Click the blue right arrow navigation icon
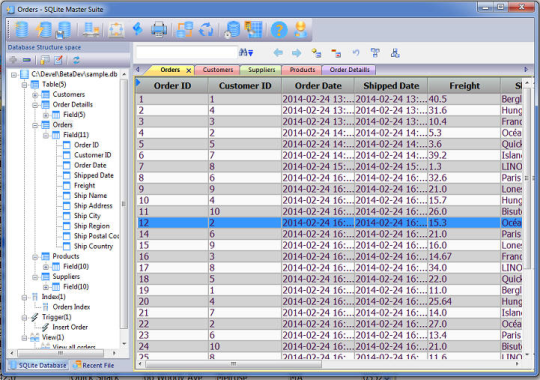 pyautogui.click(x=296, y=53)
